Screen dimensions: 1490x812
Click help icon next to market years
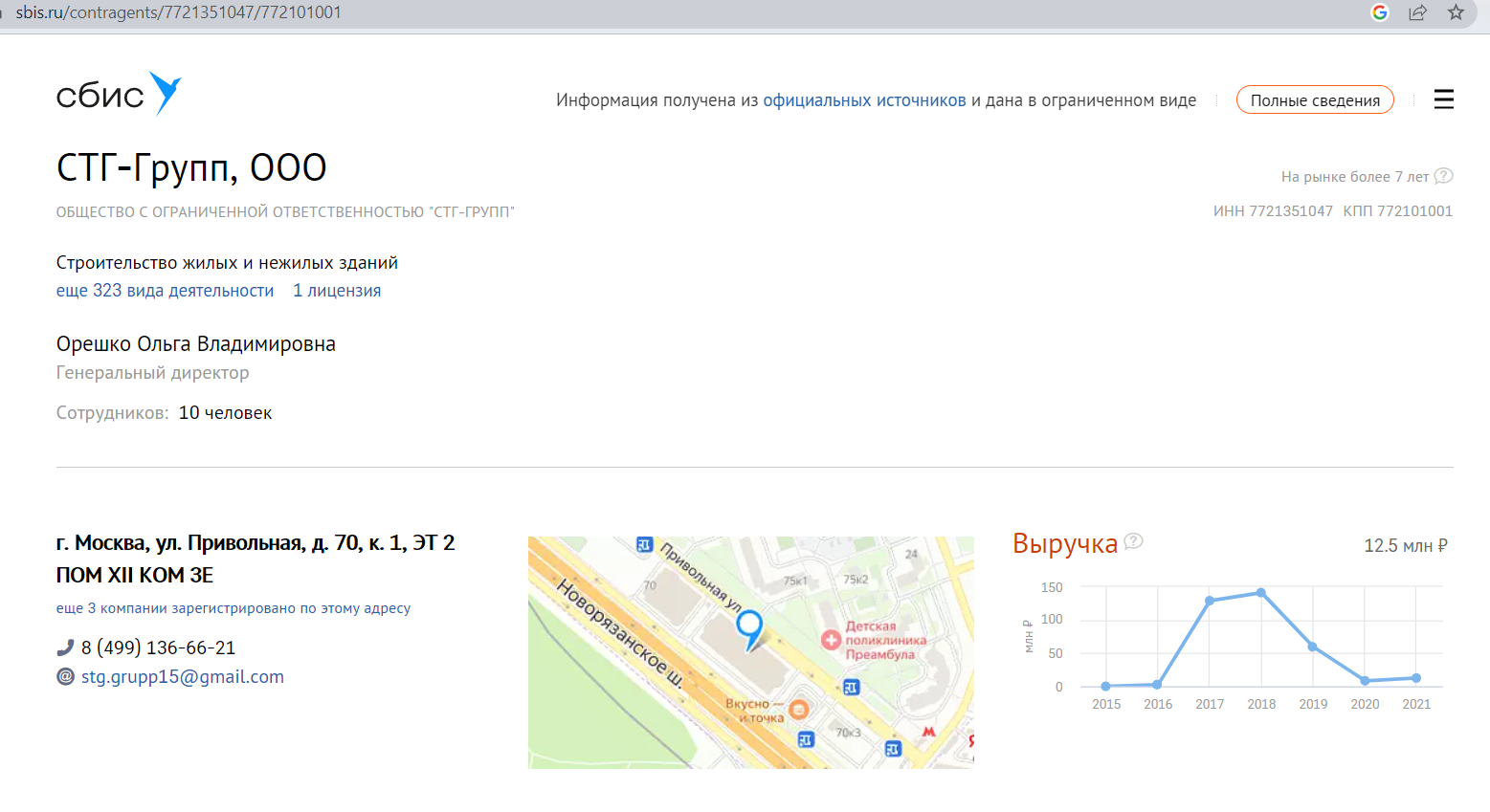click(1443, 176)
